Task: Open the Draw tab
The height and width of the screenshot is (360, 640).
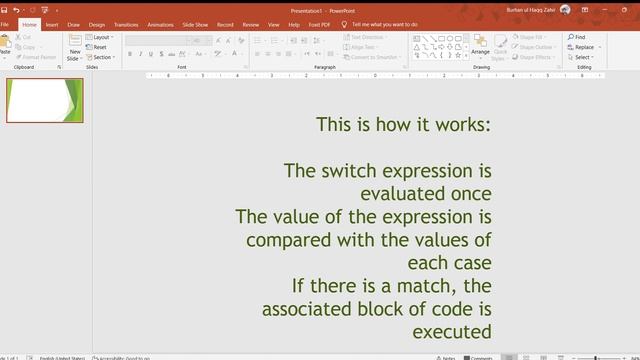Action: pyautogui.click(x=73, y=25)
